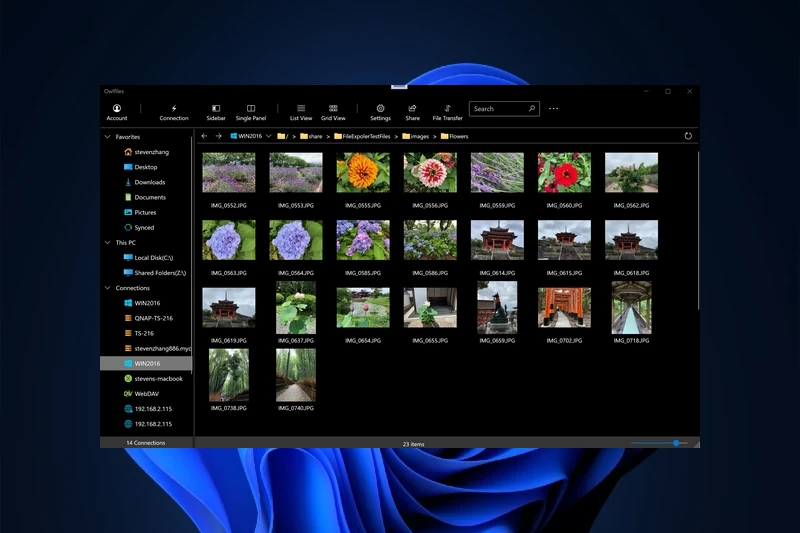Click the magnifier icon in the Search box
This screenshot has height=533, width=800.
532,109
